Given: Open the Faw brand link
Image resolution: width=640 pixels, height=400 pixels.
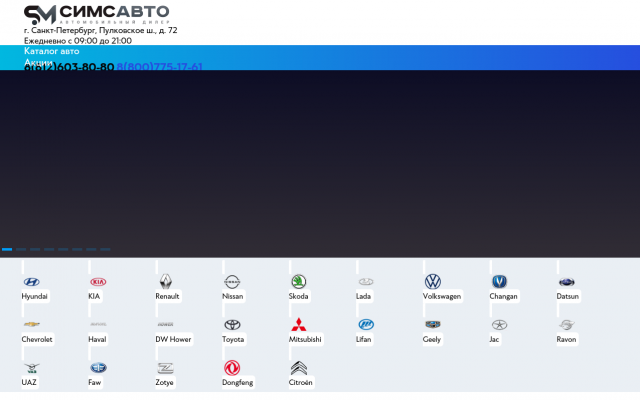Looking at the screenshot, I should (94, 382).
